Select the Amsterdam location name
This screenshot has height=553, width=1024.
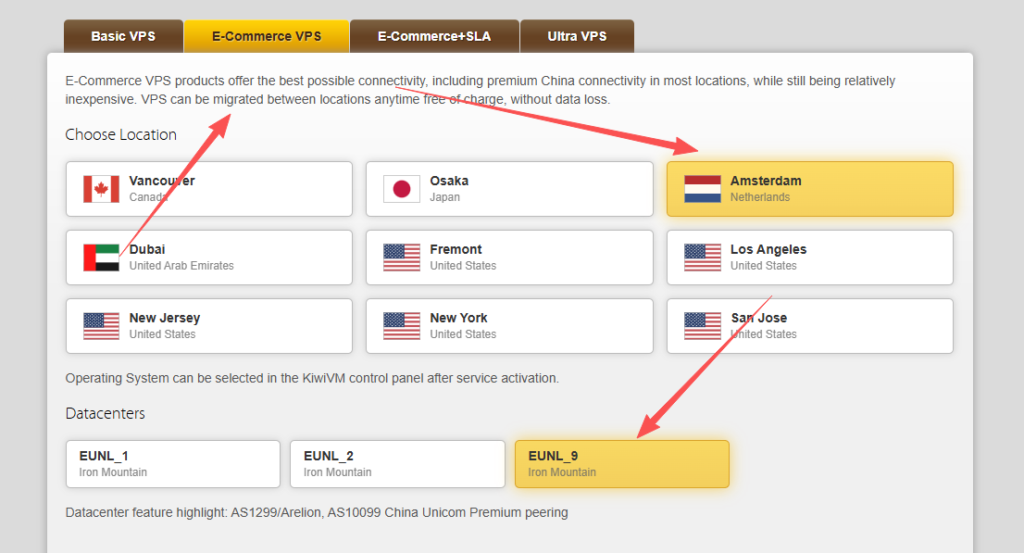[x=765, y=181]
